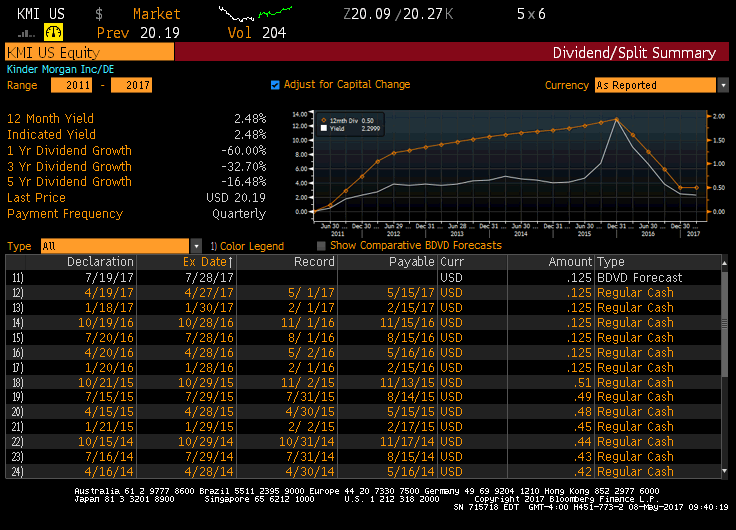
Task: Click the intraday price sparkline chart
Action: point(255,14)
